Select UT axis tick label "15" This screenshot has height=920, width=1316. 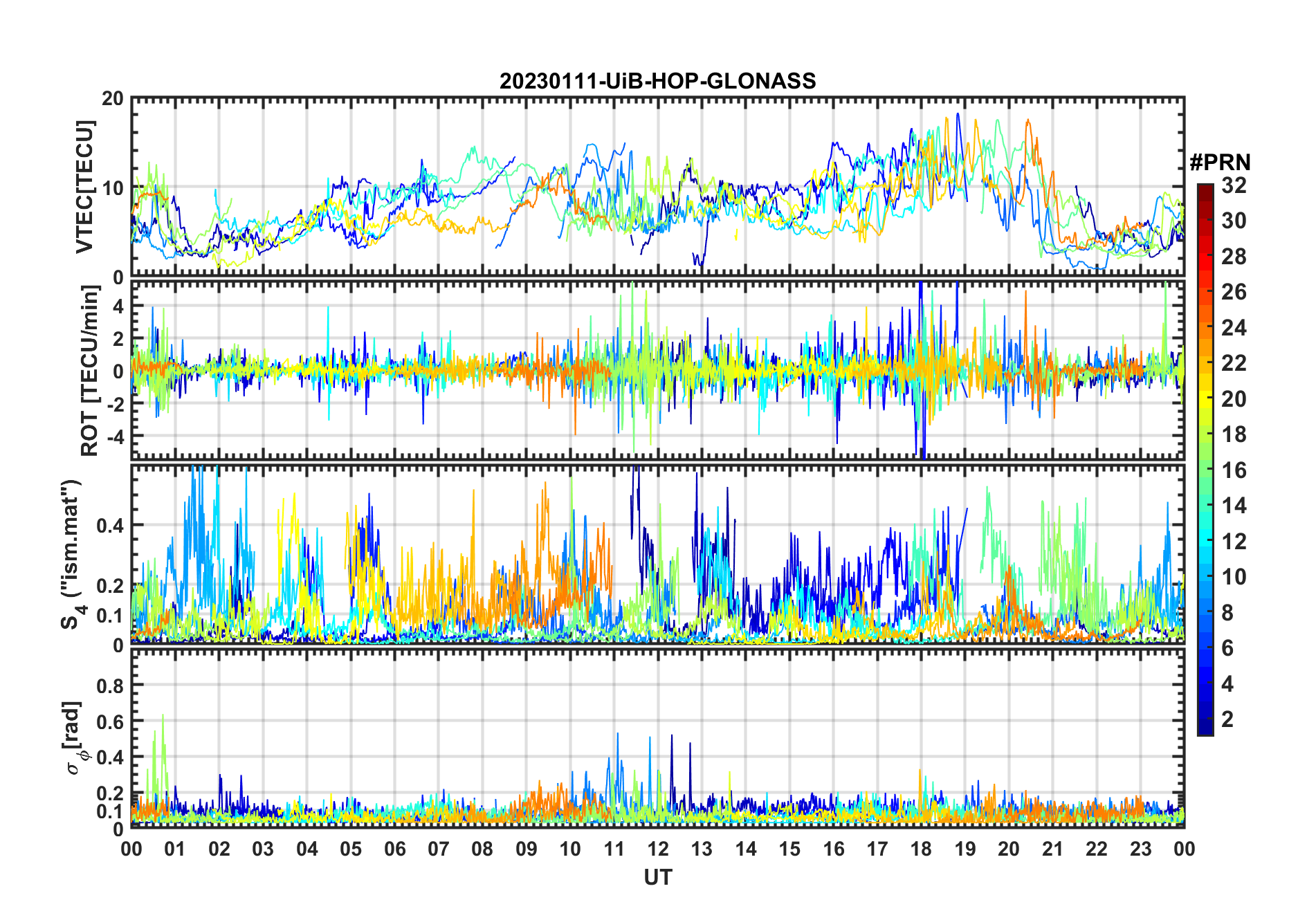tap(789, 849)
